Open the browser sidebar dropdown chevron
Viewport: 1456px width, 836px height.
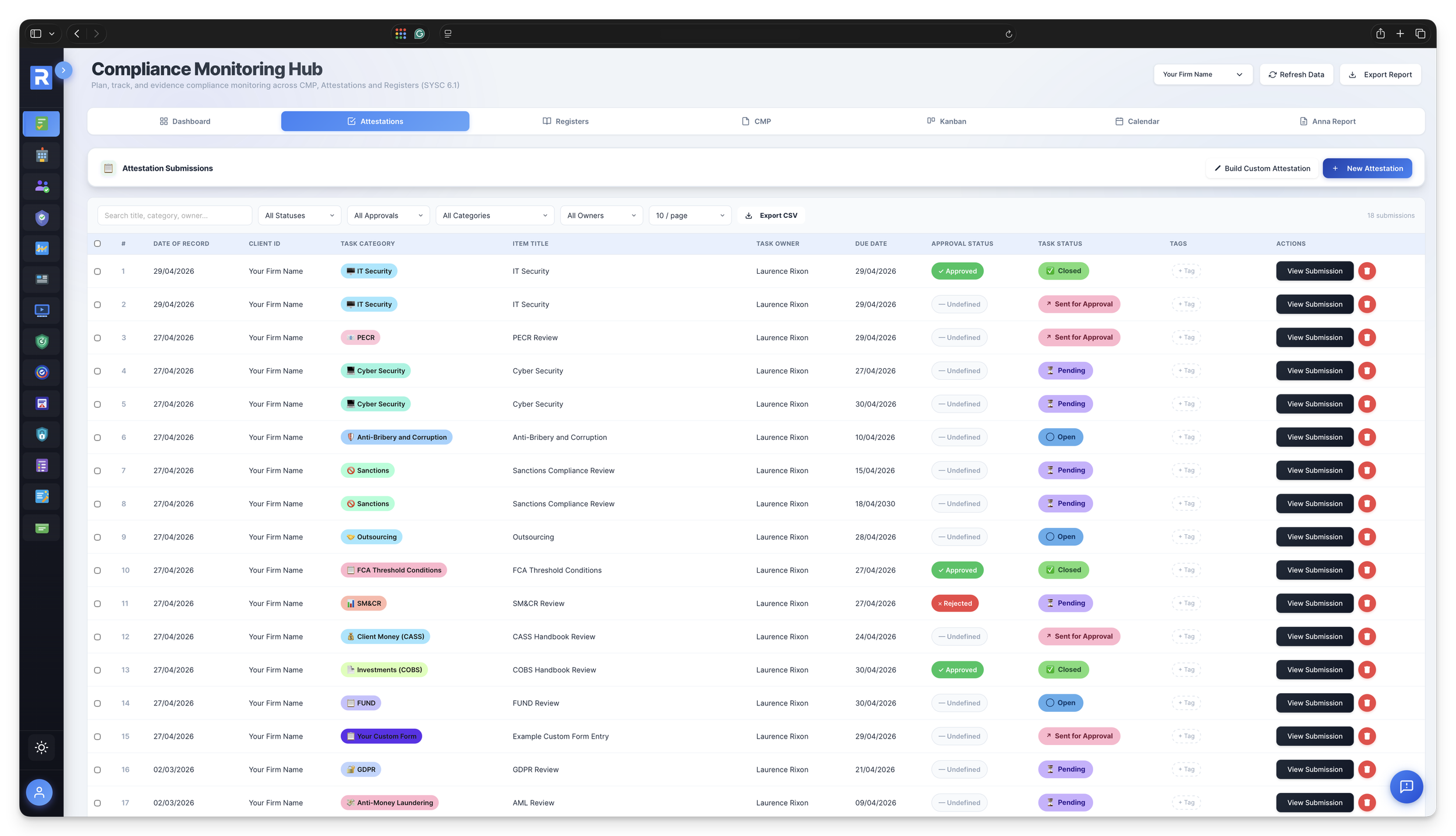tap(52, 34)
